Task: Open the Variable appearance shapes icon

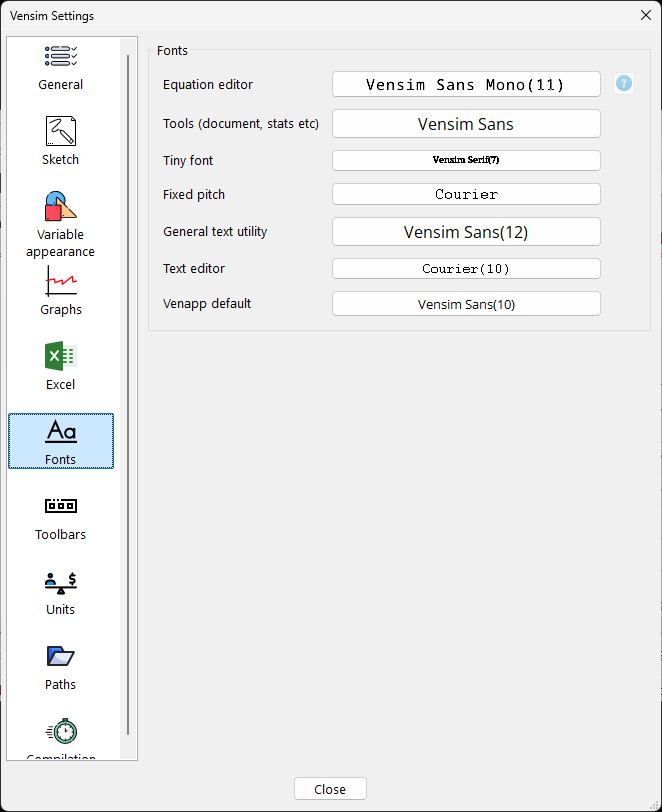Action: [61, 207]
